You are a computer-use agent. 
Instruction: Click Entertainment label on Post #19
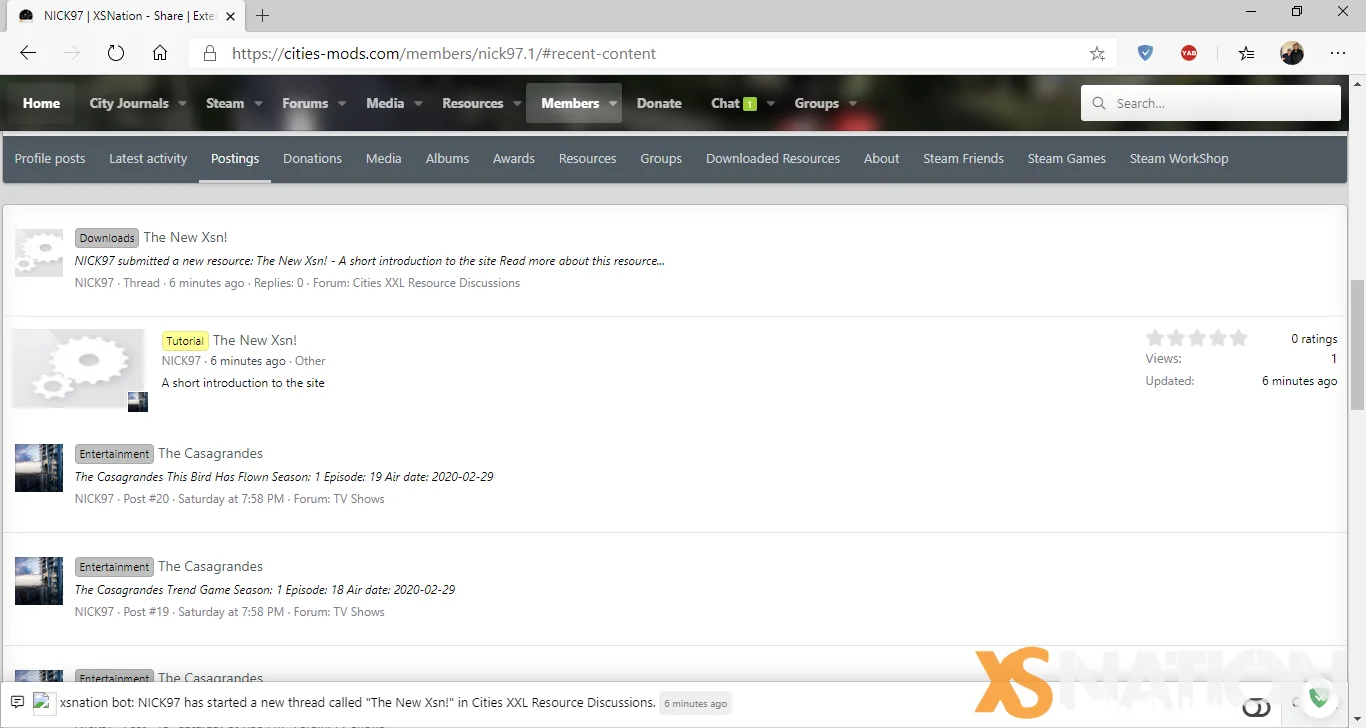point(114,567)
